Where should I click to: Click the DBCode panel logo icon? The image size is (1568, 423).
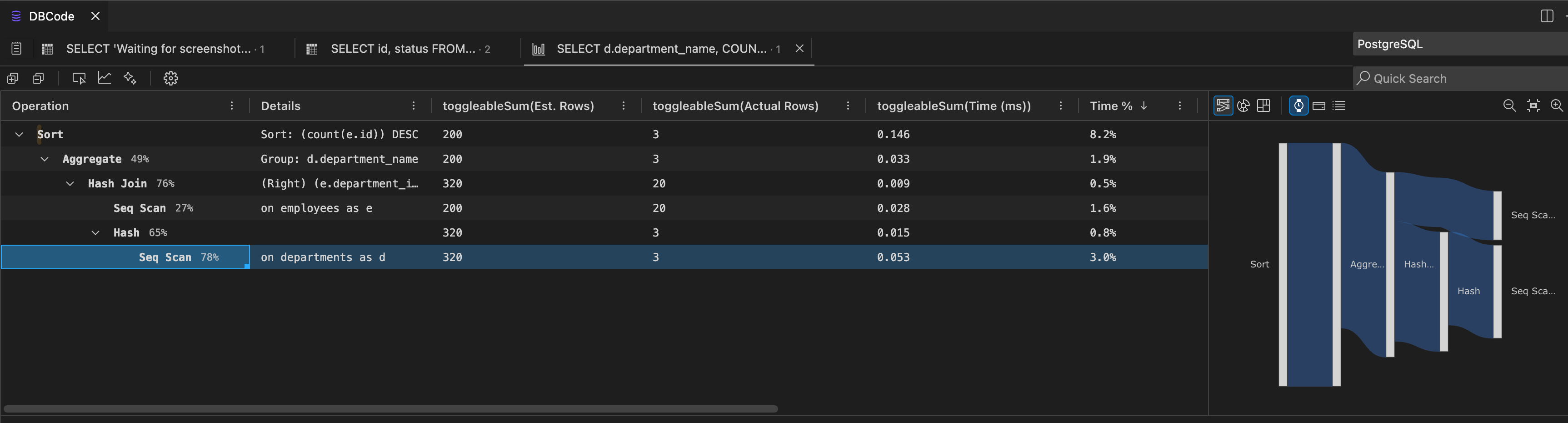click(x=16, y=16)
